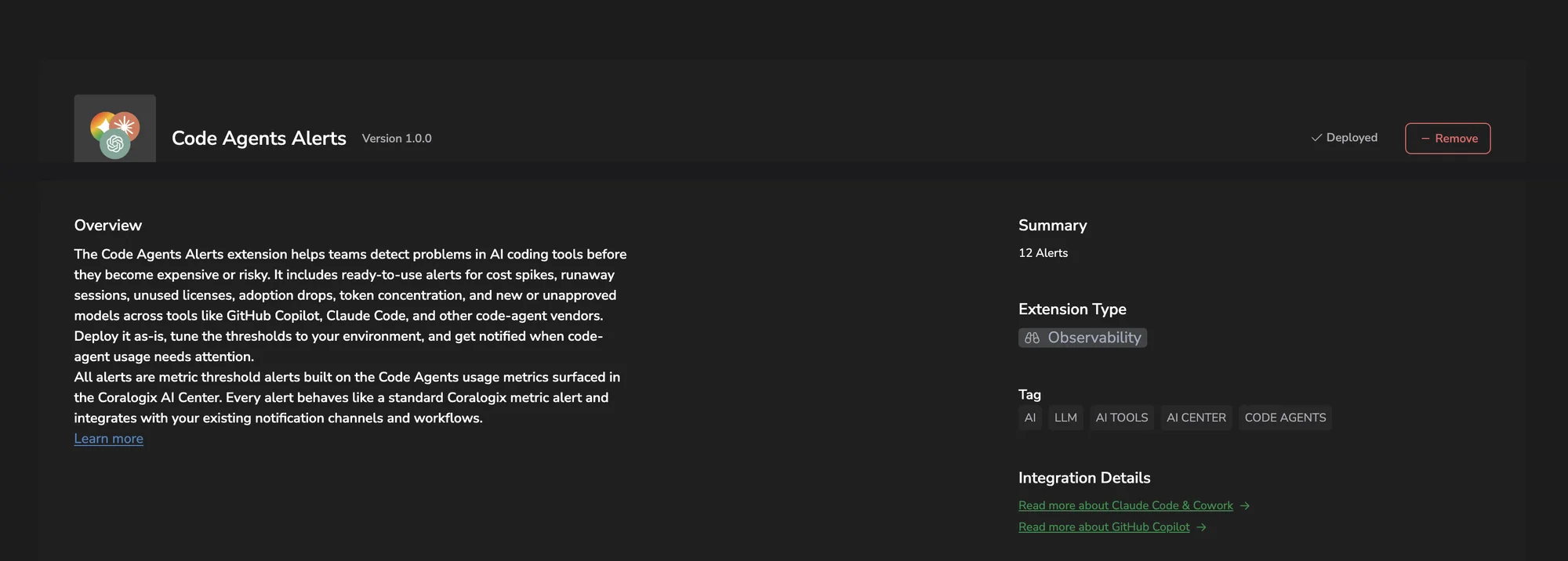
Task: Click the Integration Details heading
Action: point(1084,478)
